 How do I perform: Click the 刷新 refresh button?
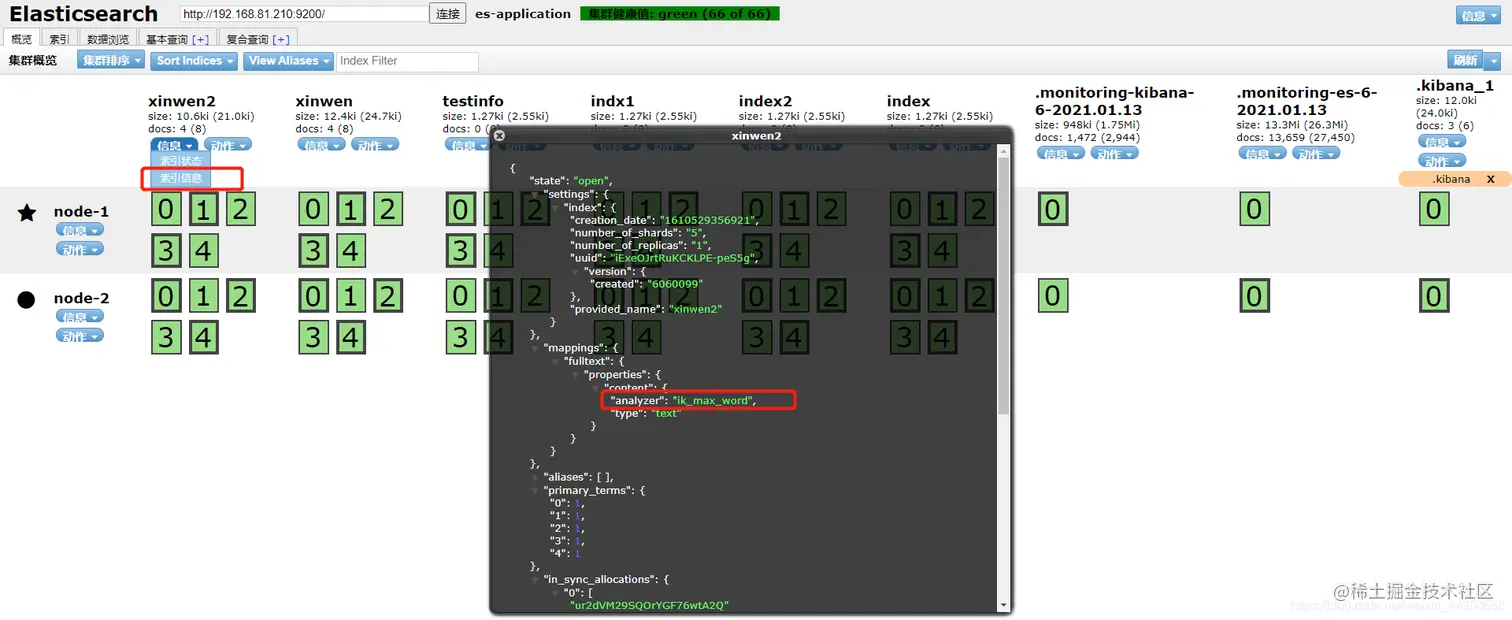tap(1465, 61)
